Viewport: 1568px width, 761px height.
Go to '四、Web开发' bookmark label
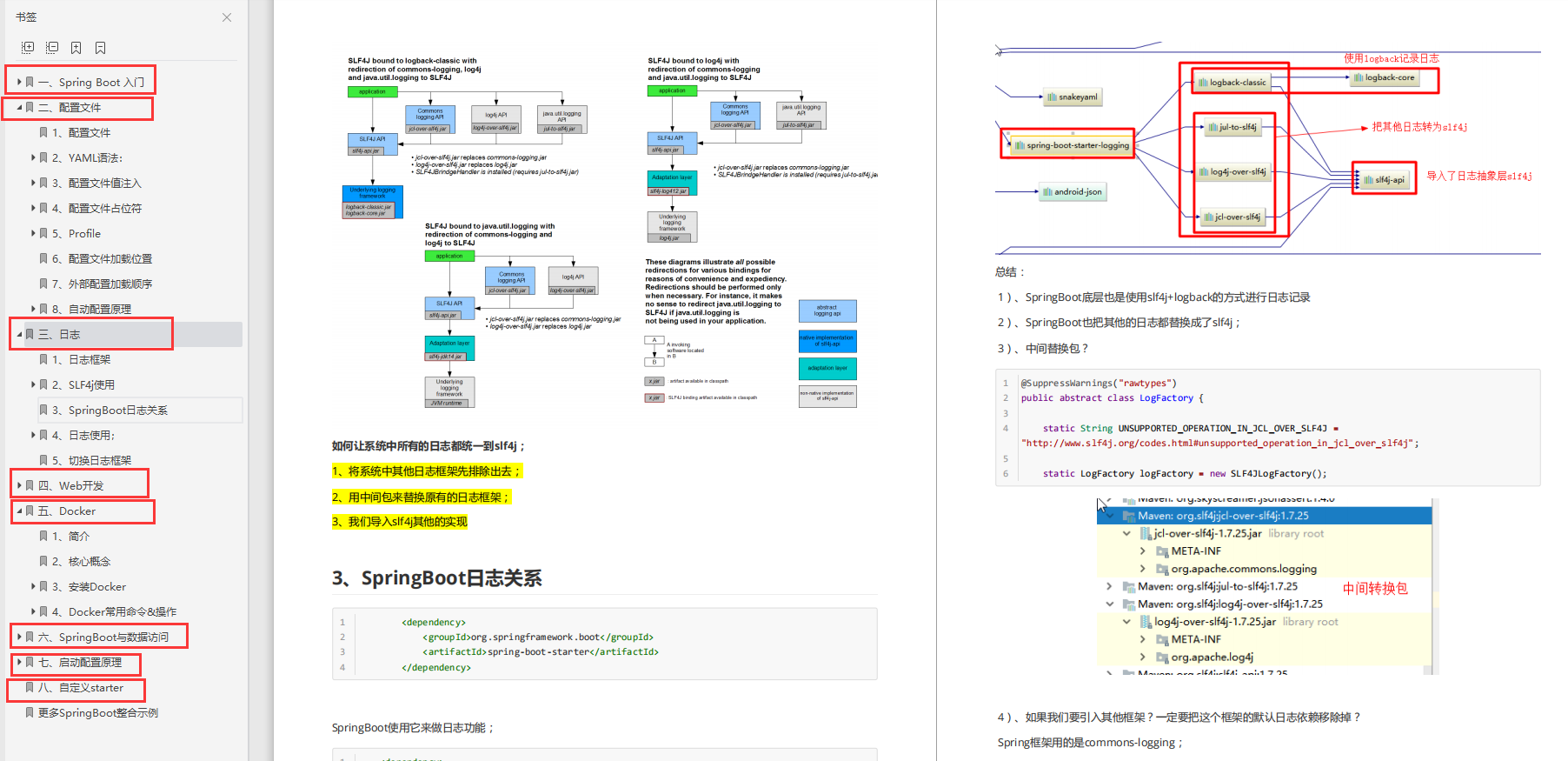pos(71,486)
